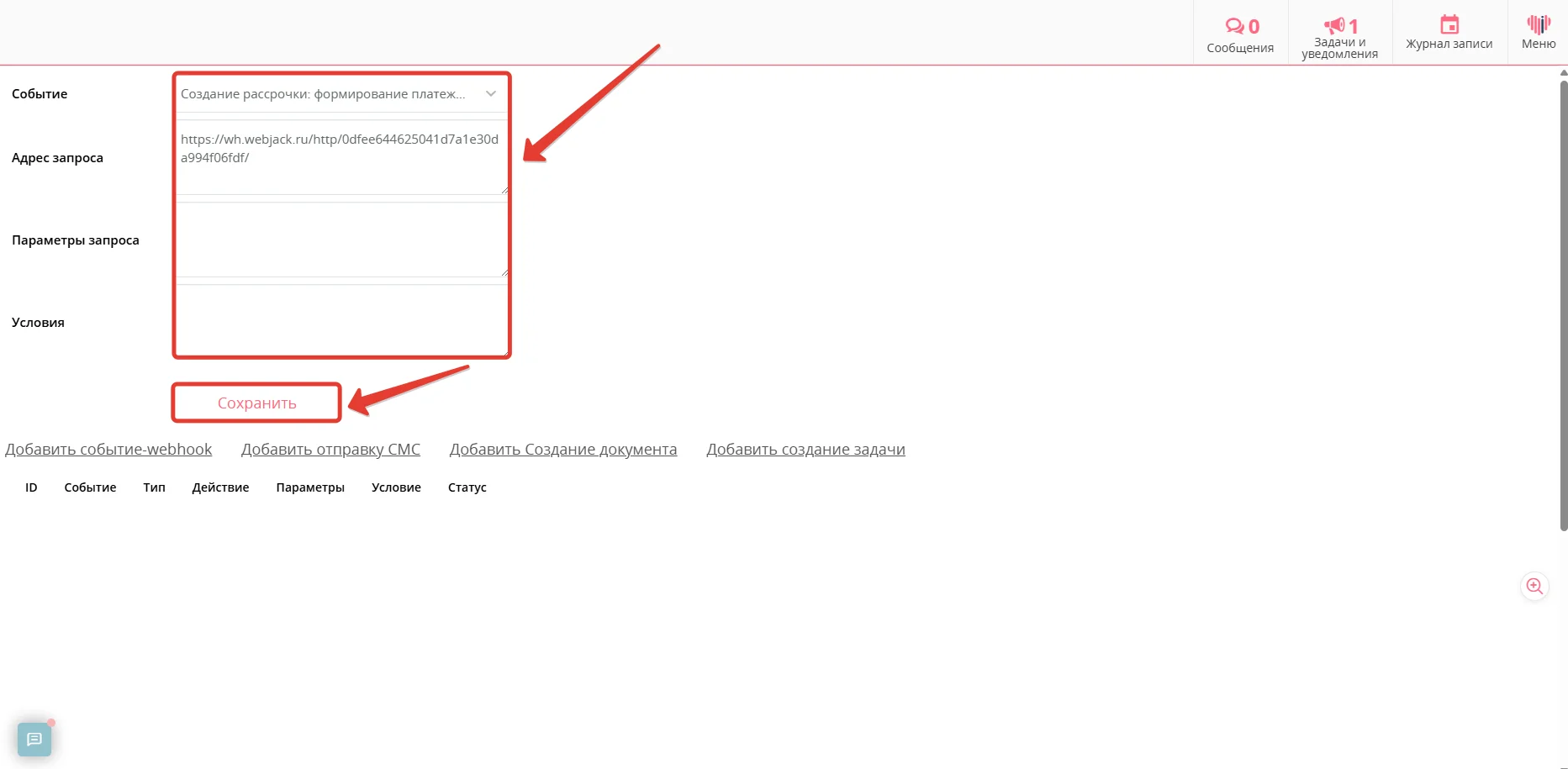1568x769 pixels.
Task: Focus the Условия text area
Action: pos(341,320)
